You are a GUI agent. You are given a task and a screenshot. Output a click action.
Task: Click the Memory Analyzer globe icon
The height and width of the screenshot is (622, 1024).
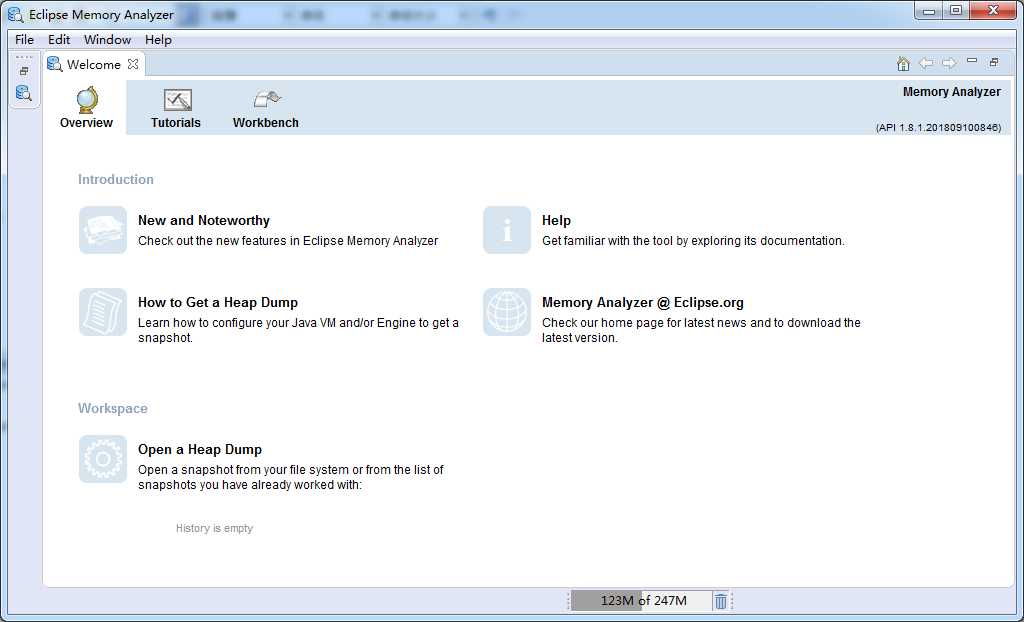507,312
